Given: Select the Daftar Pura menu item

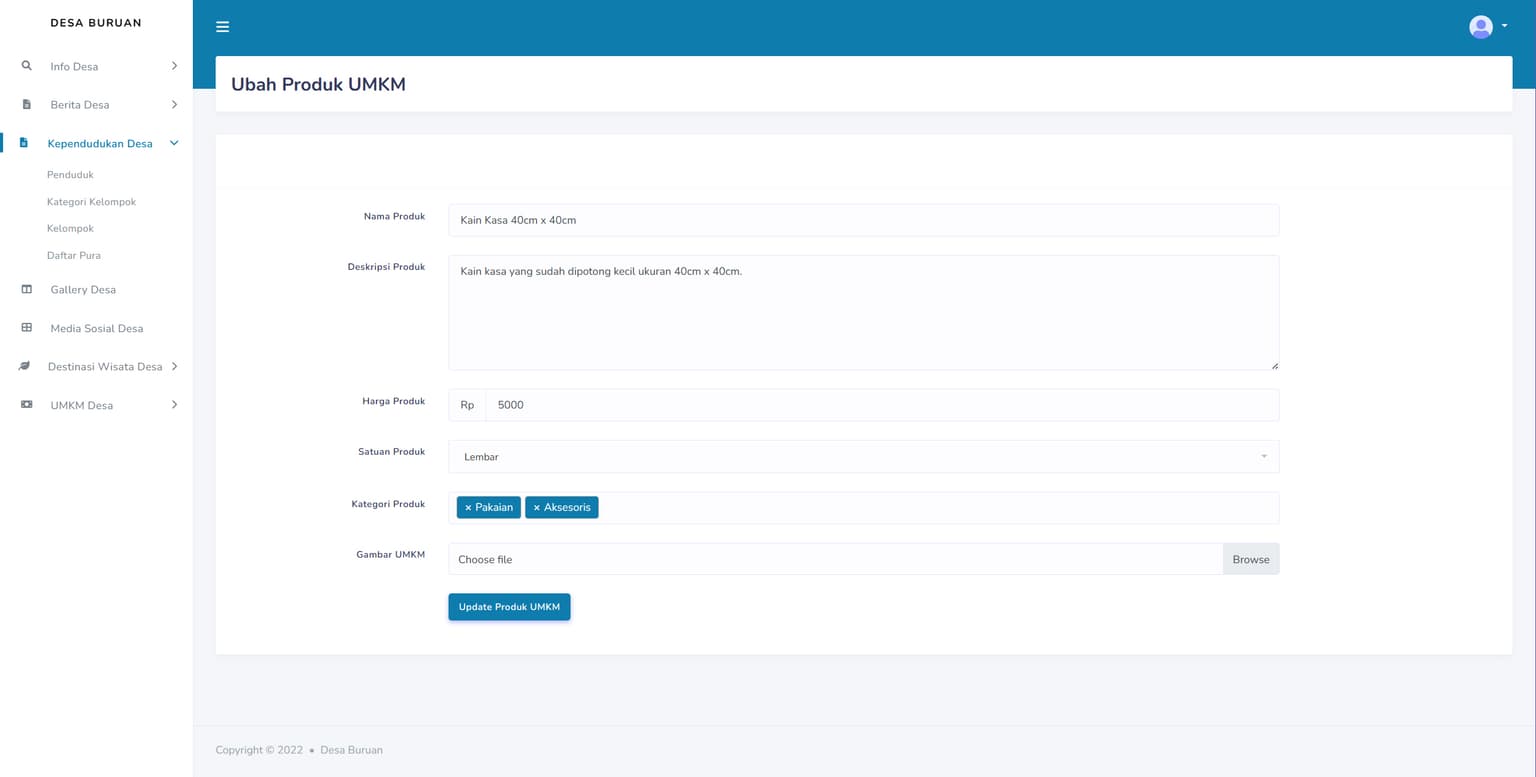Looking at the screenshot, I should click(x=73, y=255).
